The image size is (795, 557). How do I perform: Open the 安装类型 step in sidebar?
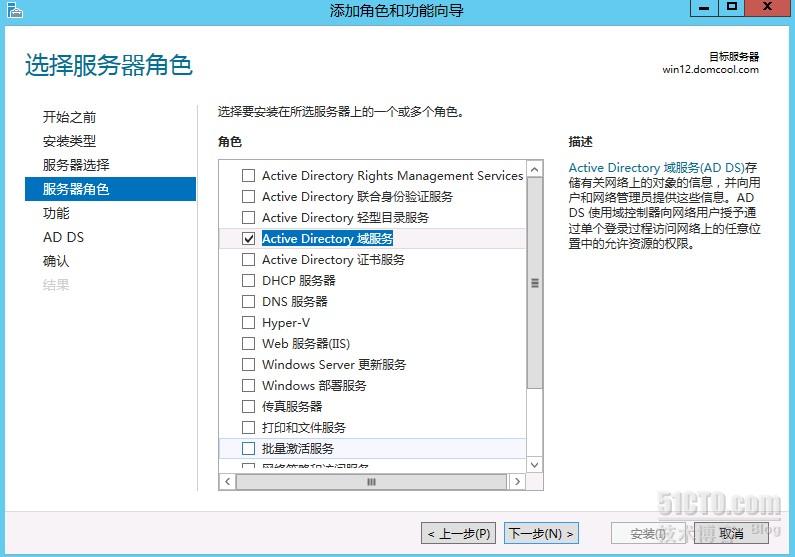(x=70, y=141)
